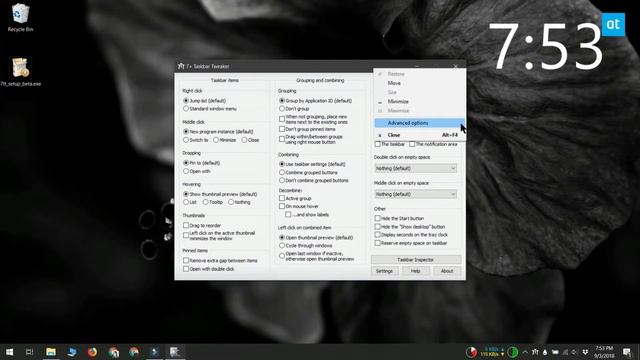The height and width of the screenshot is (360, 640).
Task: Enable place new items next to existing ones
Action: 313,119
